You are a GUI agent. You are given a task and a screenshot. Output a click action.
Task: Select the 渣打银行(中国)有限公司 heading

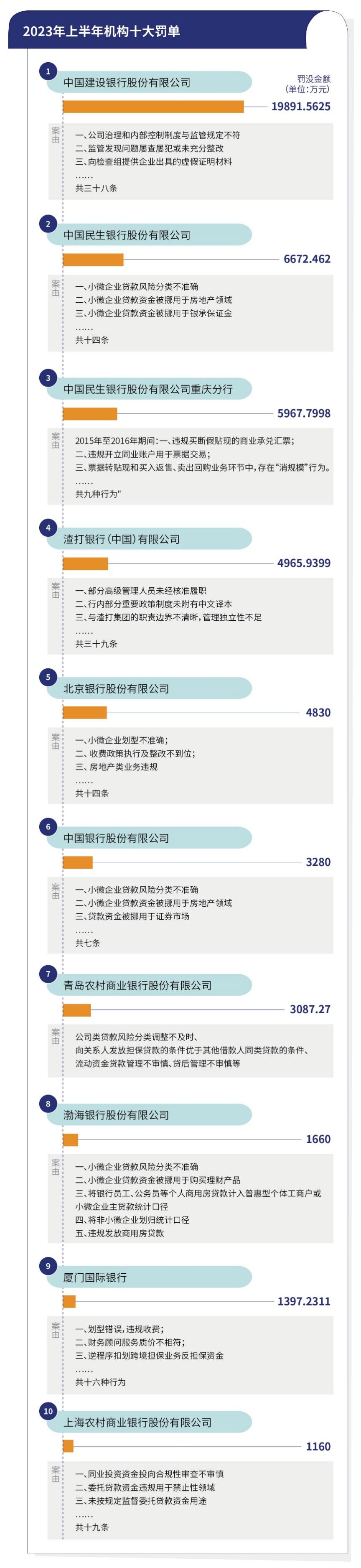coord(122,539)
